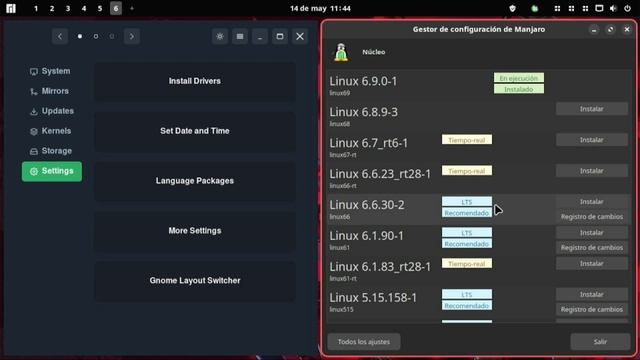Open the clock and calendar panel
The image size is (640, 360).
click(x=320, y=8)
